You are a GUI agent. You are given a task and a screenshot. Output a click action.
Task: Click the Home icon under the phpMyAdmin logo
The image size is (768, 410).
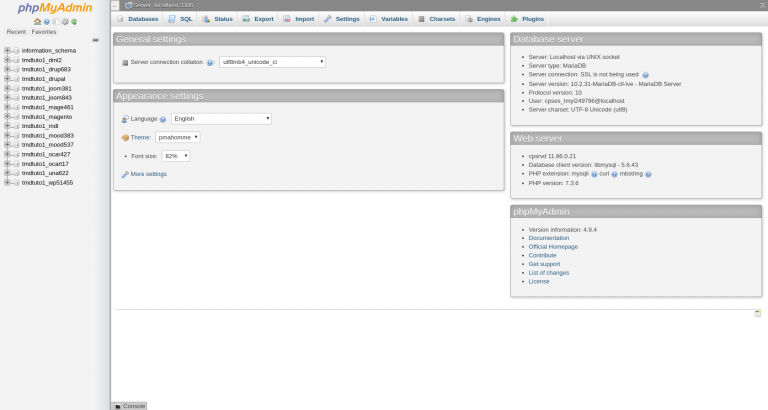point(37,21)
